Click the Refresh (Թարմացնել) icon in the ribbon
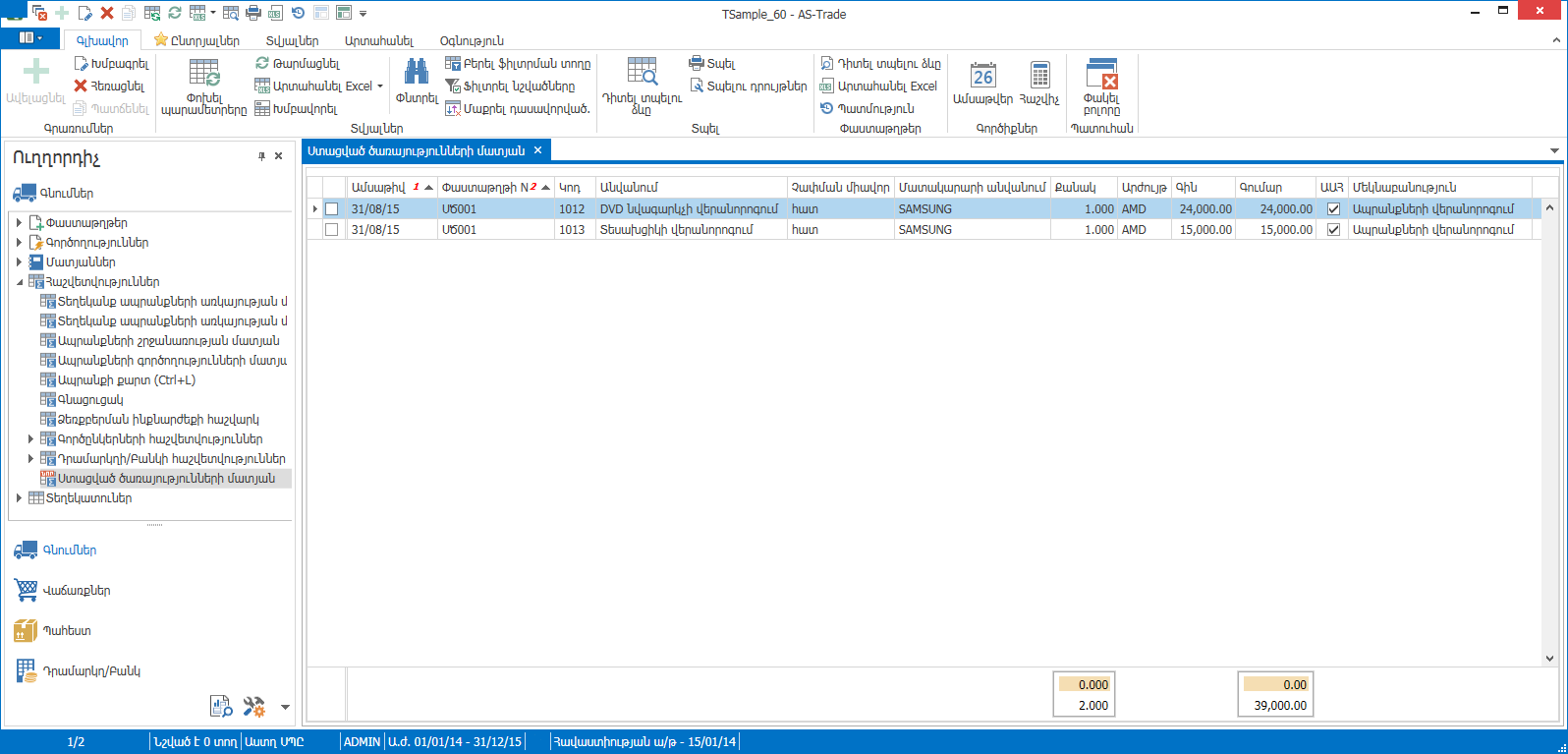Image resolution: width=1568 pixels, height=754 pixels. click(262, 63)
